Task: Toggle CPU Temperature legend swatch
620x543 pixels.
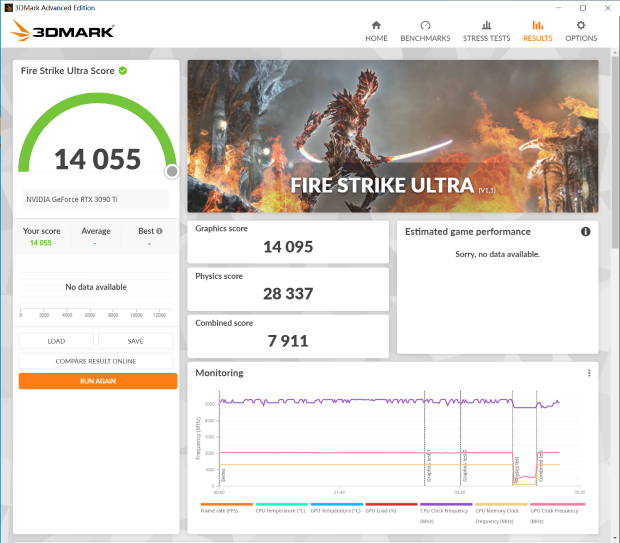Action: click(x=282, y=504)
